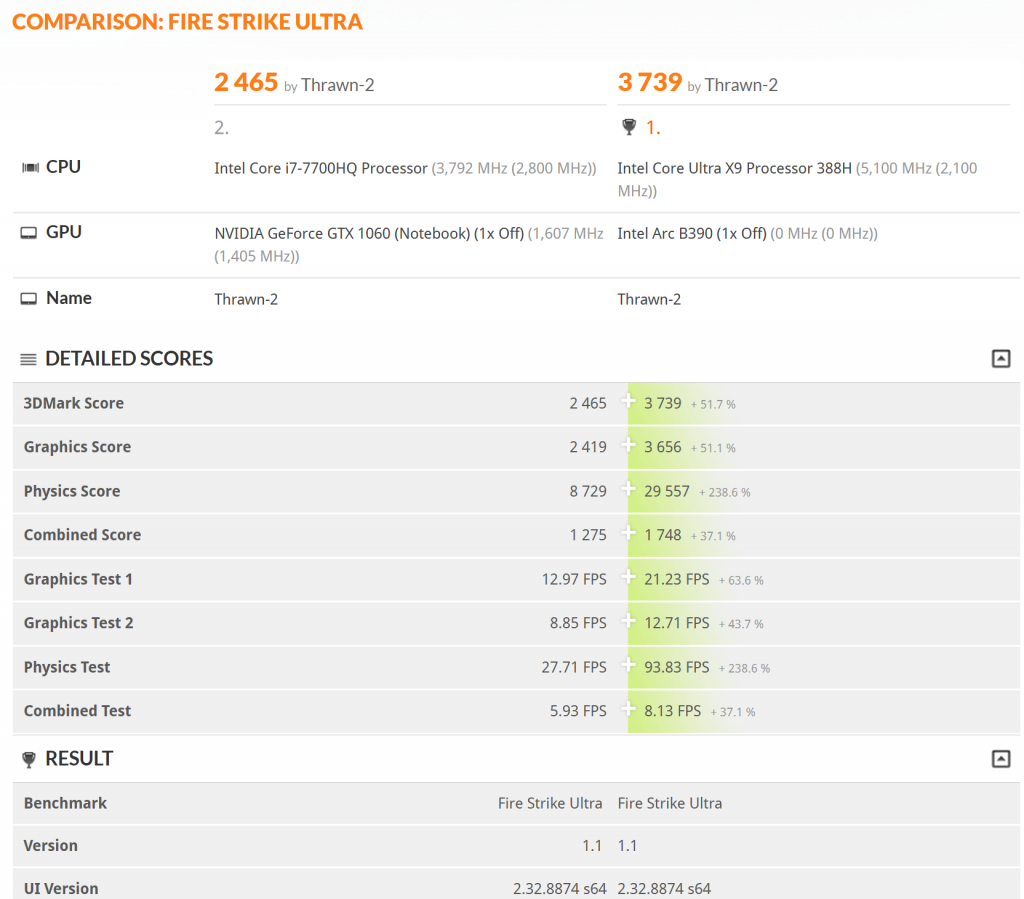Click the plus icon in Graphics Test 2 row
This screenshot has width=1024, height=899.
click(628, 621)
